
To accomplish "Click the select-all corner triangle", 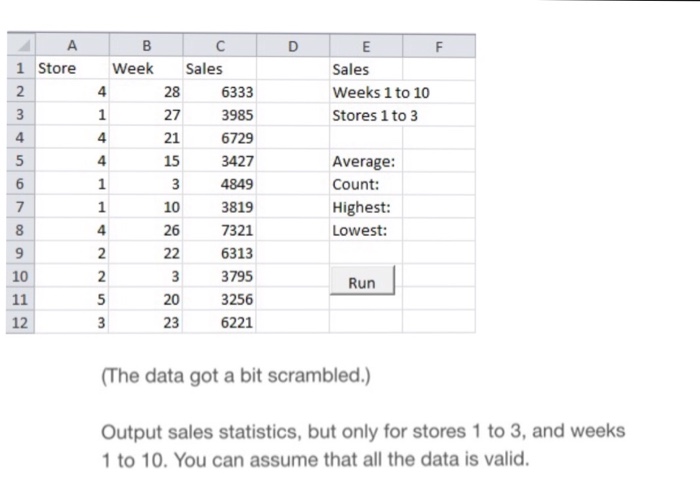I will pyautogui.click(x=21, y=45).
